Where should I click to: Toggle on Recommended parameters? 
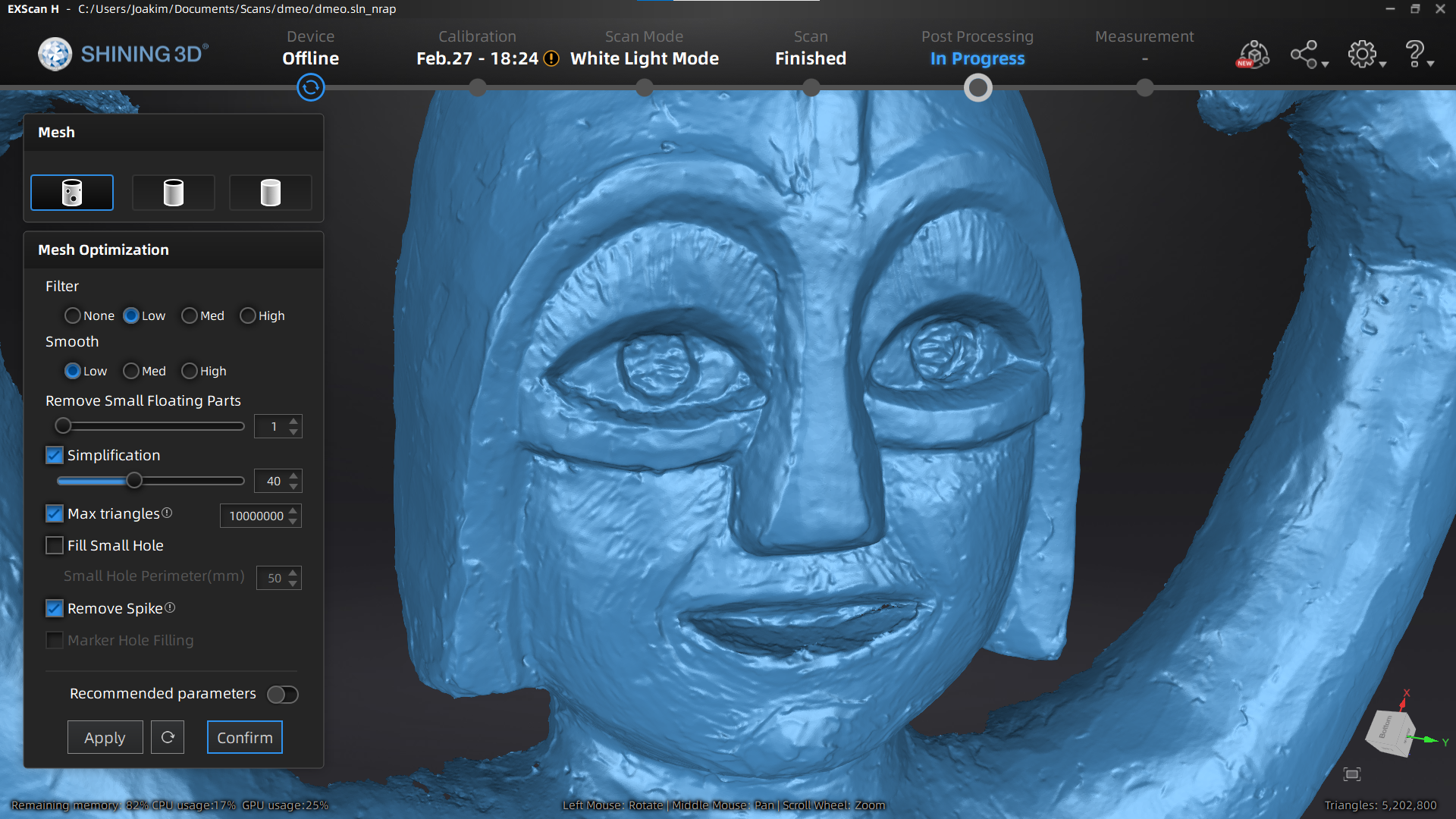282,695
